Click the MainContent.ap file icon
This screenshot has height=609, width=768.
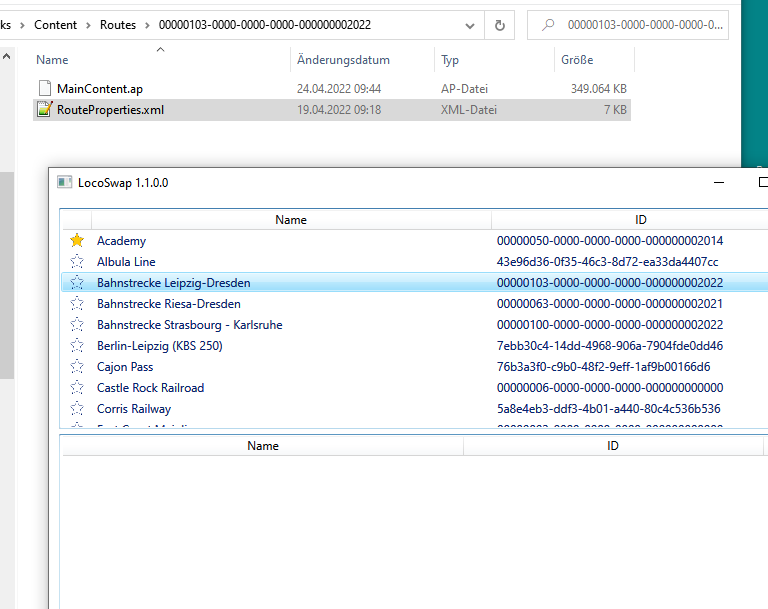45,88
